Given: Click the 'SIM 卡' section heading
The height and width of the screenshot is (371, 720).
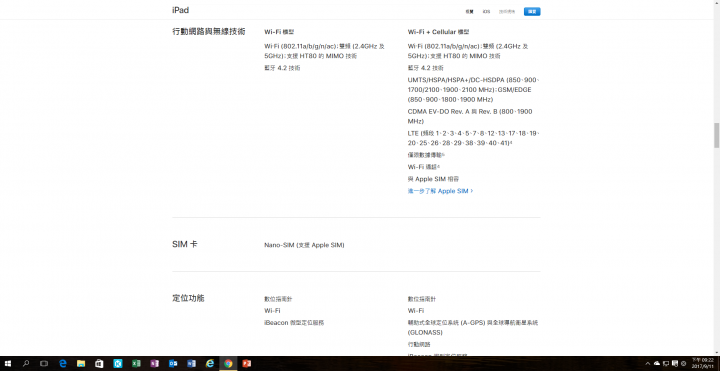Looking at the screenshot, I should coord(185,244).
